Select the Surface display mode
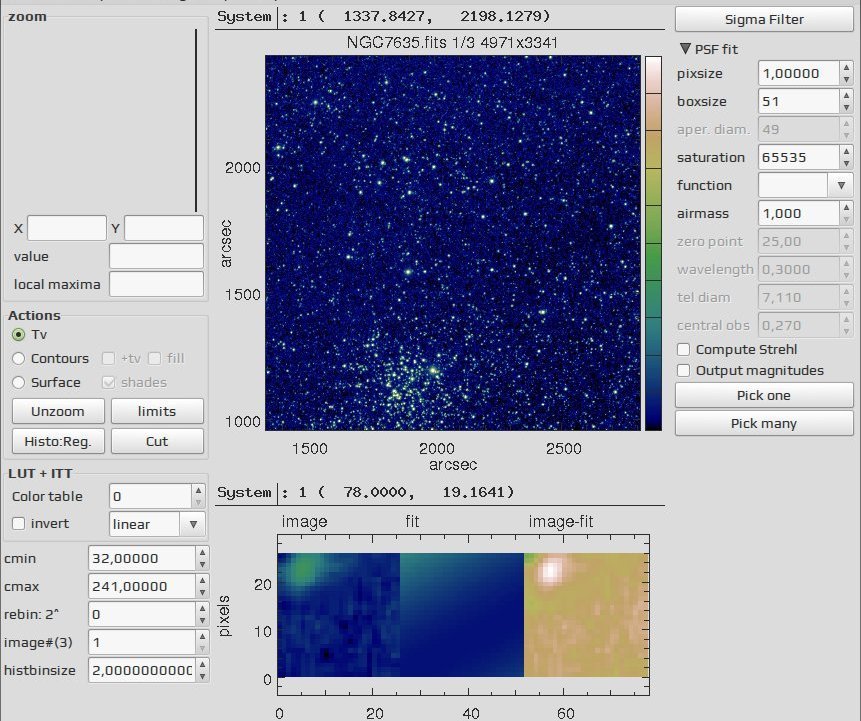This screenshot has width=861, height=721. [19, 382]
